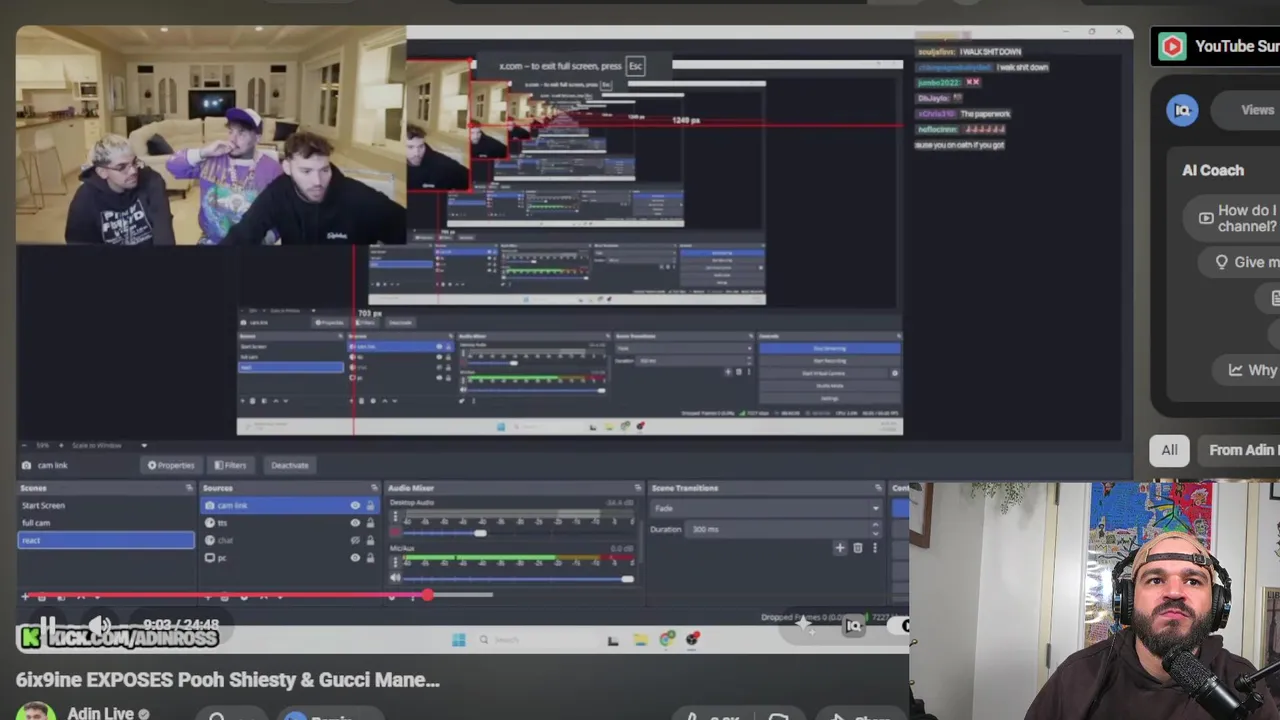Click the IQ icon on player controls
The image size is (1280, 720).
[x=853, y=626]
